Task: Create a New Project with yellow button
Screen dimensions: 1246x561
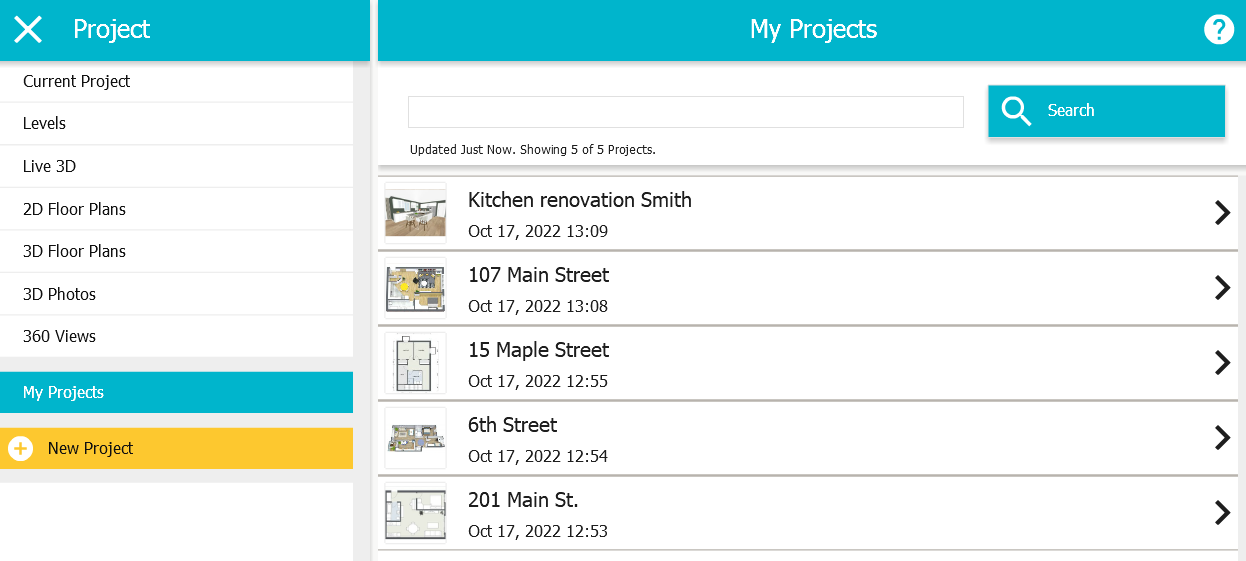Action: 176,449
